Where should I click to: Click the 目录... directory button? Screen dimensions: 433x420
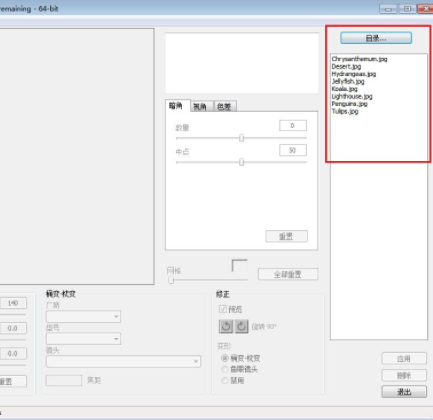click(x=376, y=38)
